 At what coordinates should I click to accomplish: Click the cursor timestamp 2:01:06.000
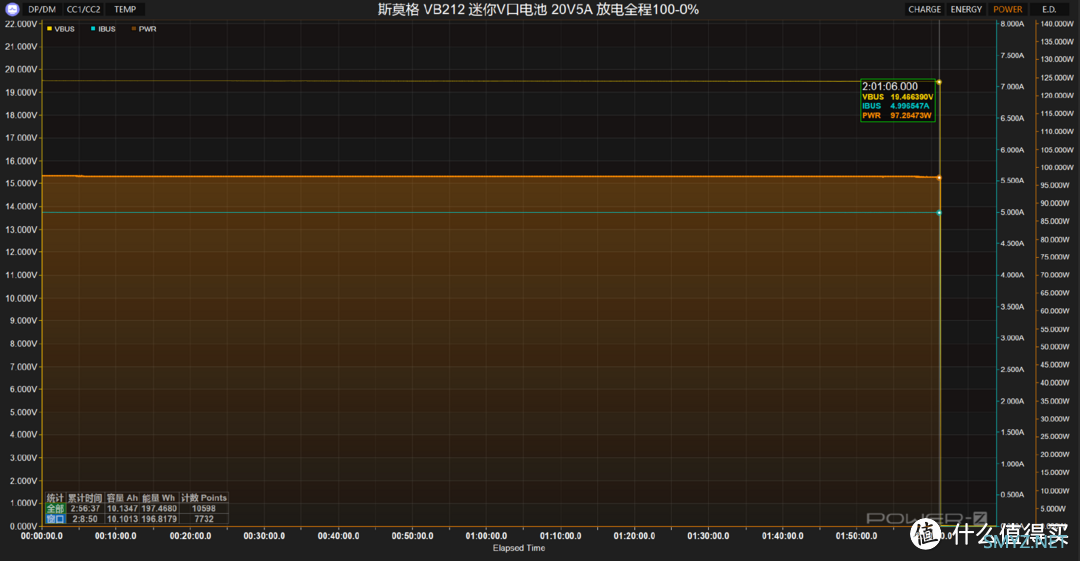click(890, 86)
